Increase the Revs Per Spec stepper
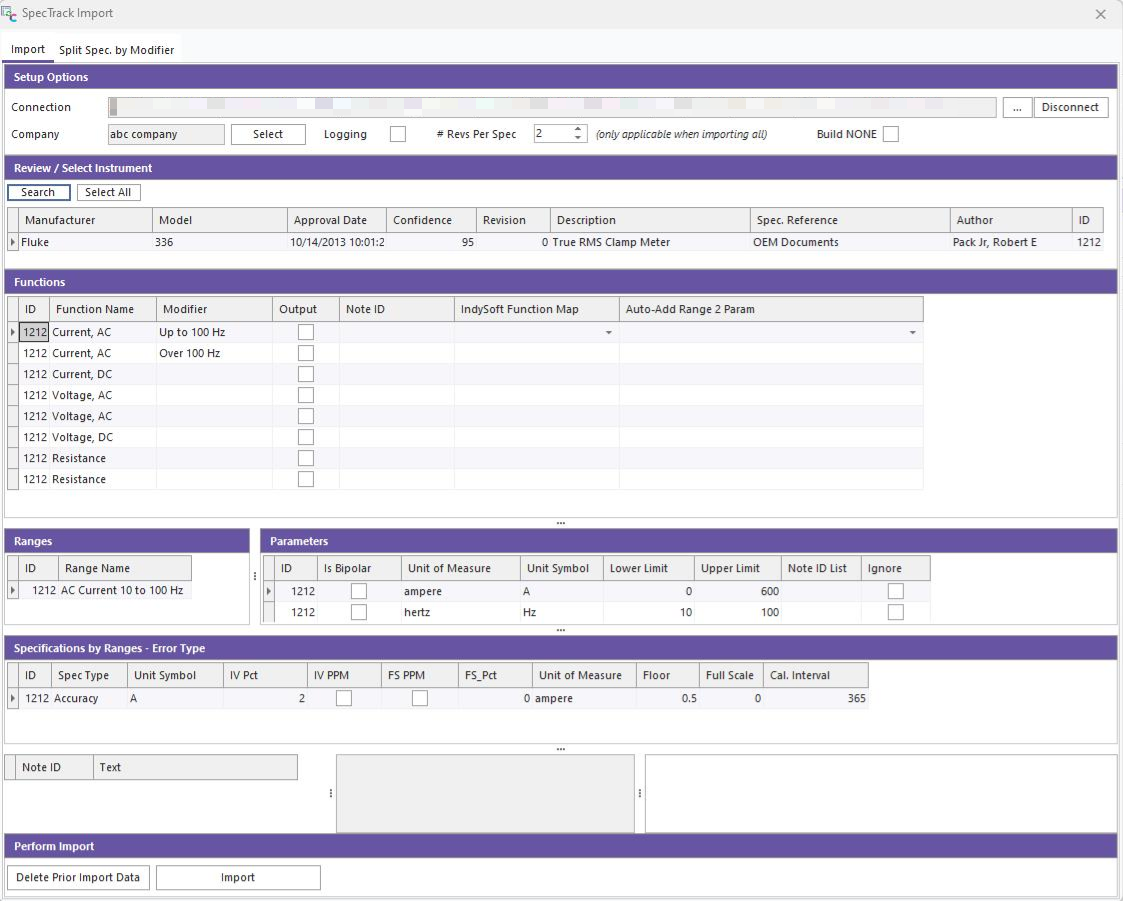The width and height of the screenshot is (1123, 901). point(578,129)
